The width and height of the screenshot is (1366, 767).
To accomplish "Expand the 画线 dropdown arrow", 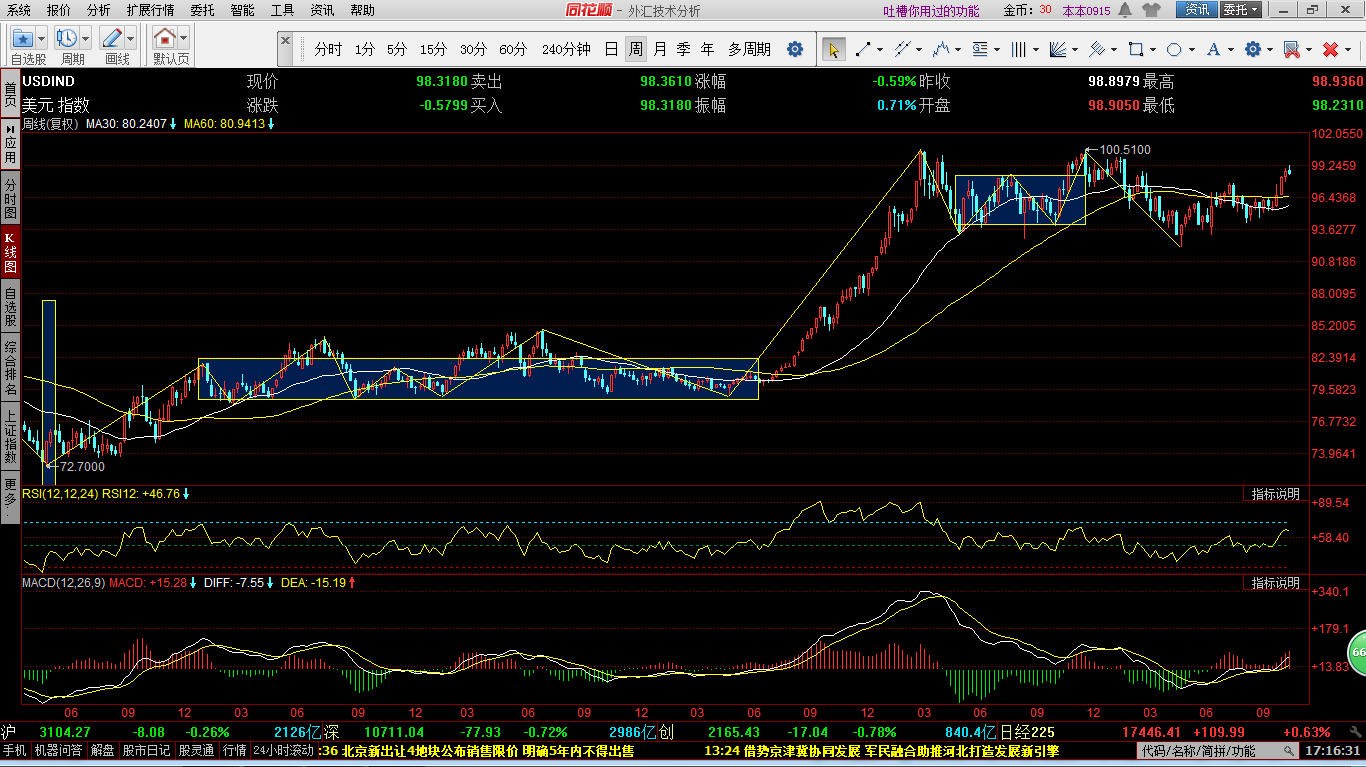I will (x=130, y=38).
